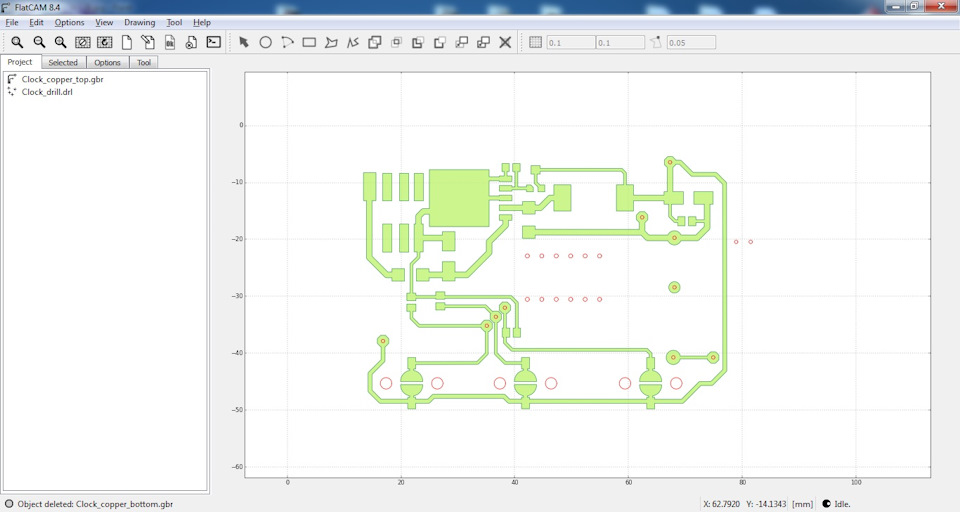Click the Grid Y distance field
960x512 pixels.
620,43
